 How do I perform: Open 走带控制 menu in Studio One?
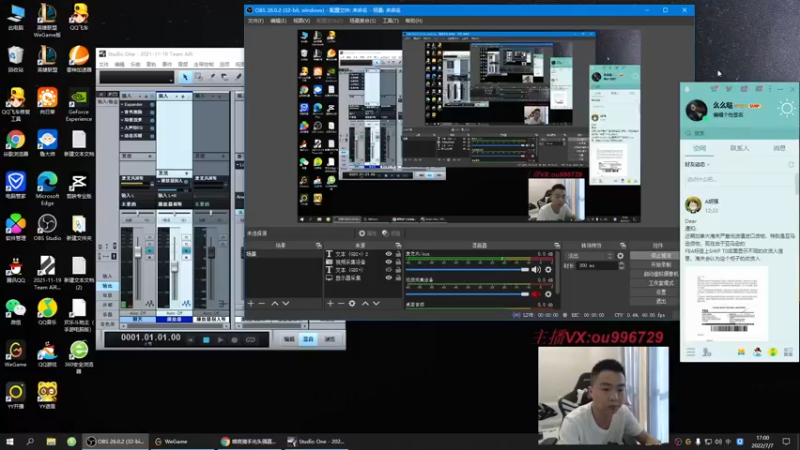pos(204,65)
